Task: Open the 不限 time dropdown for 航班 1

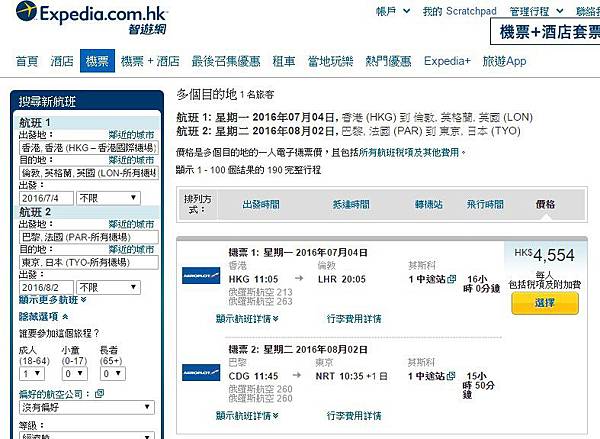Action: (108, 198)
